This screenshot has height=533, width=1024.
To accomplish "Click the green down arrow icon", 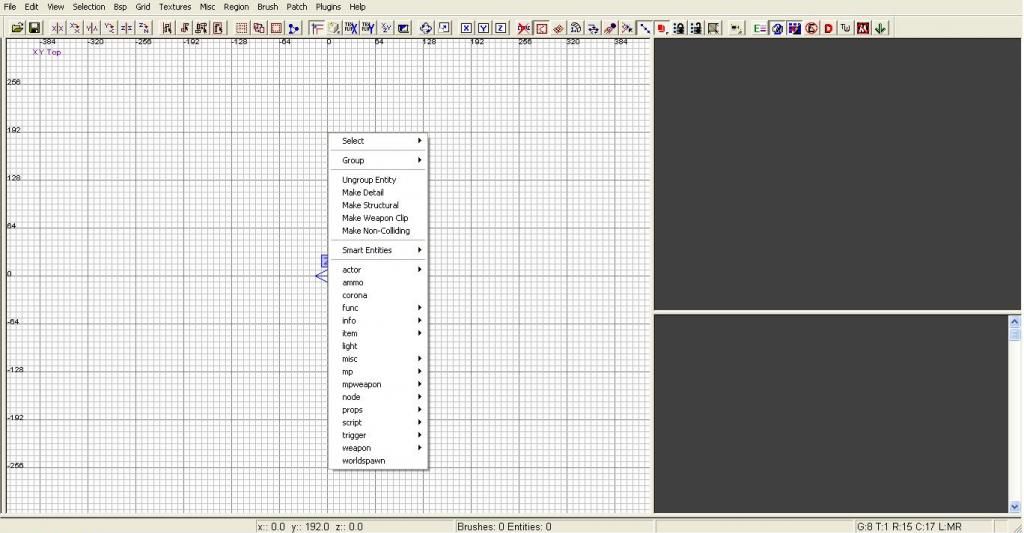I will [880, 28].
